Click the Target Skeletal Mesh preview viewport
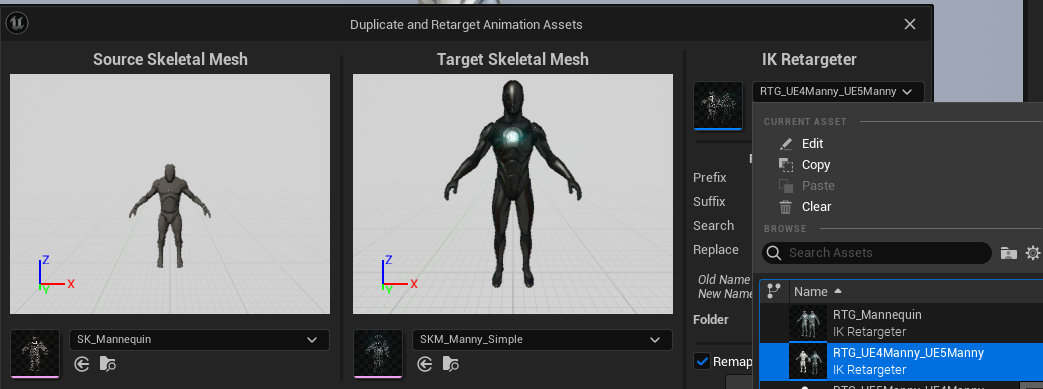The width and height of the screenshot is (1043, 389). 513,194
